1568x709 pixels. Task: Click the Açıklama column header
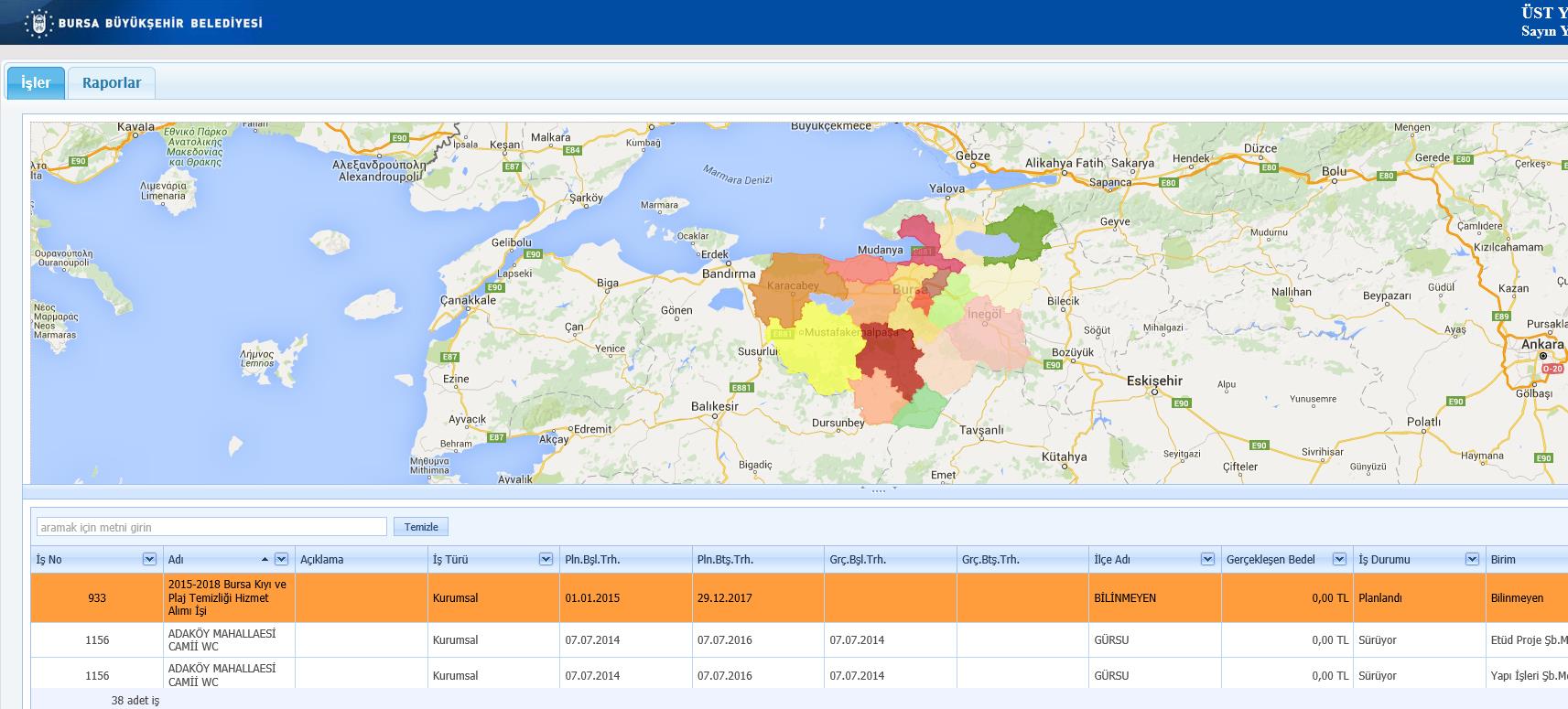pos(361,559)
